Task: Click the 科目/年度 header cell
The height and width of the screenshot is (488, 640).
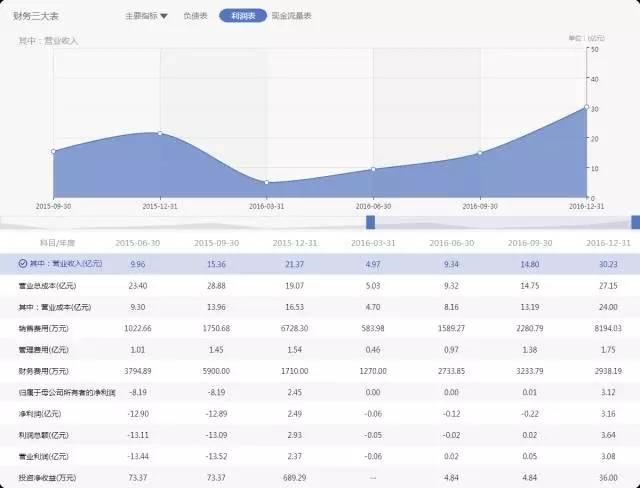Action: click(57, 243)
